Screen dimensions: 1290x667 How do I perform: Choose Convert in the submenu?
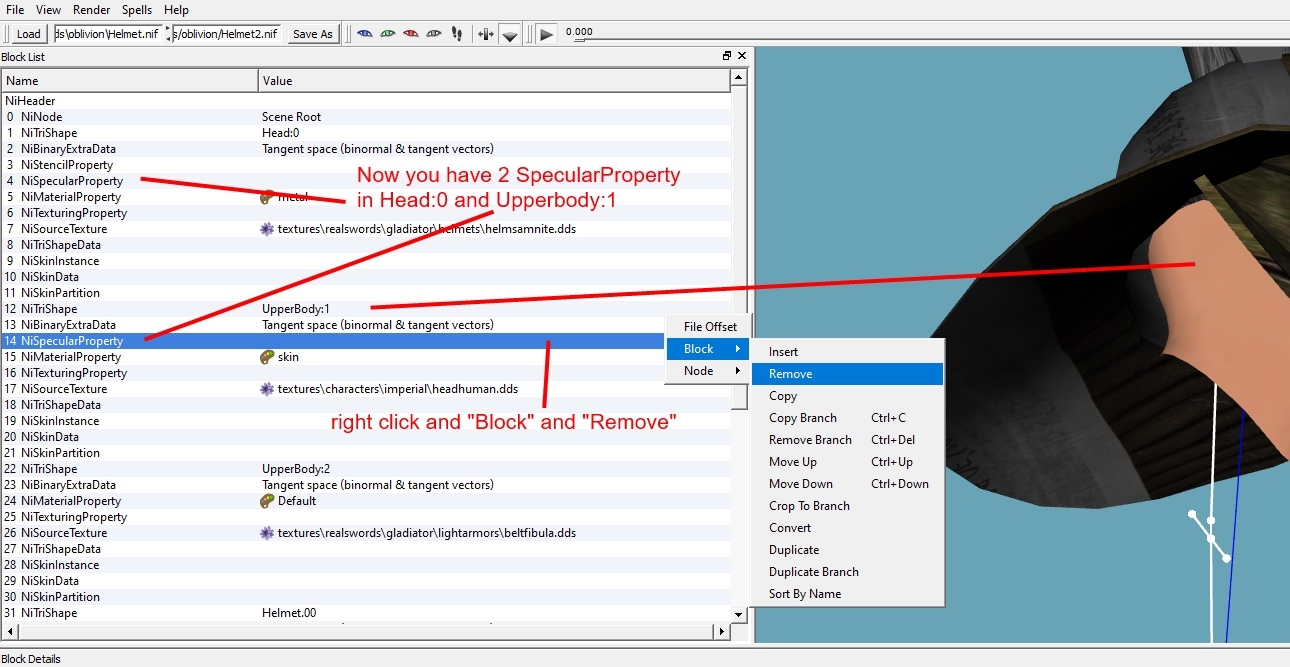(847, 528)
